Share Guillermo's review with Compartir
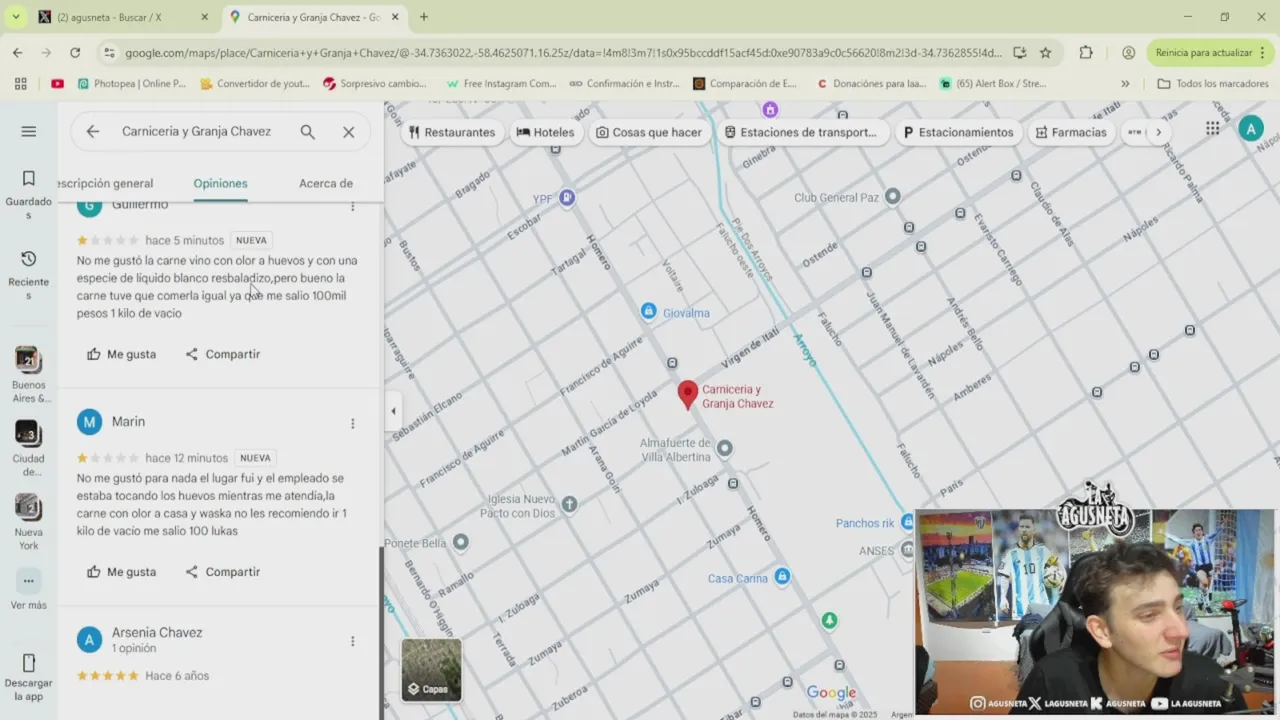Viewport: 1280px width, 720px height. (x=222, y=354)
